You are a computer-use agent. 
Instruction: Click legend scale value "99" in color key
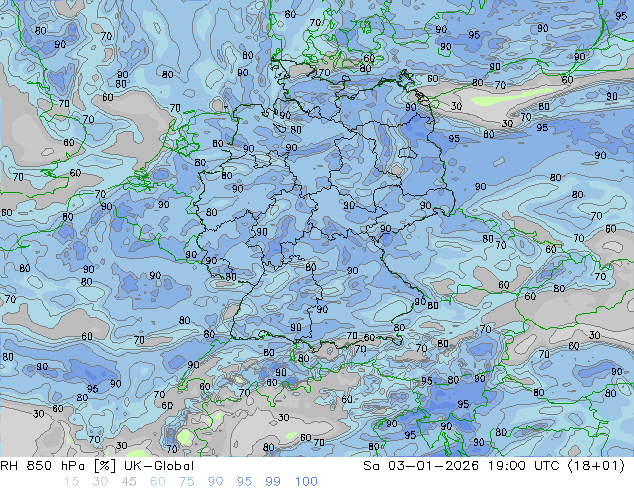point(273,482)
